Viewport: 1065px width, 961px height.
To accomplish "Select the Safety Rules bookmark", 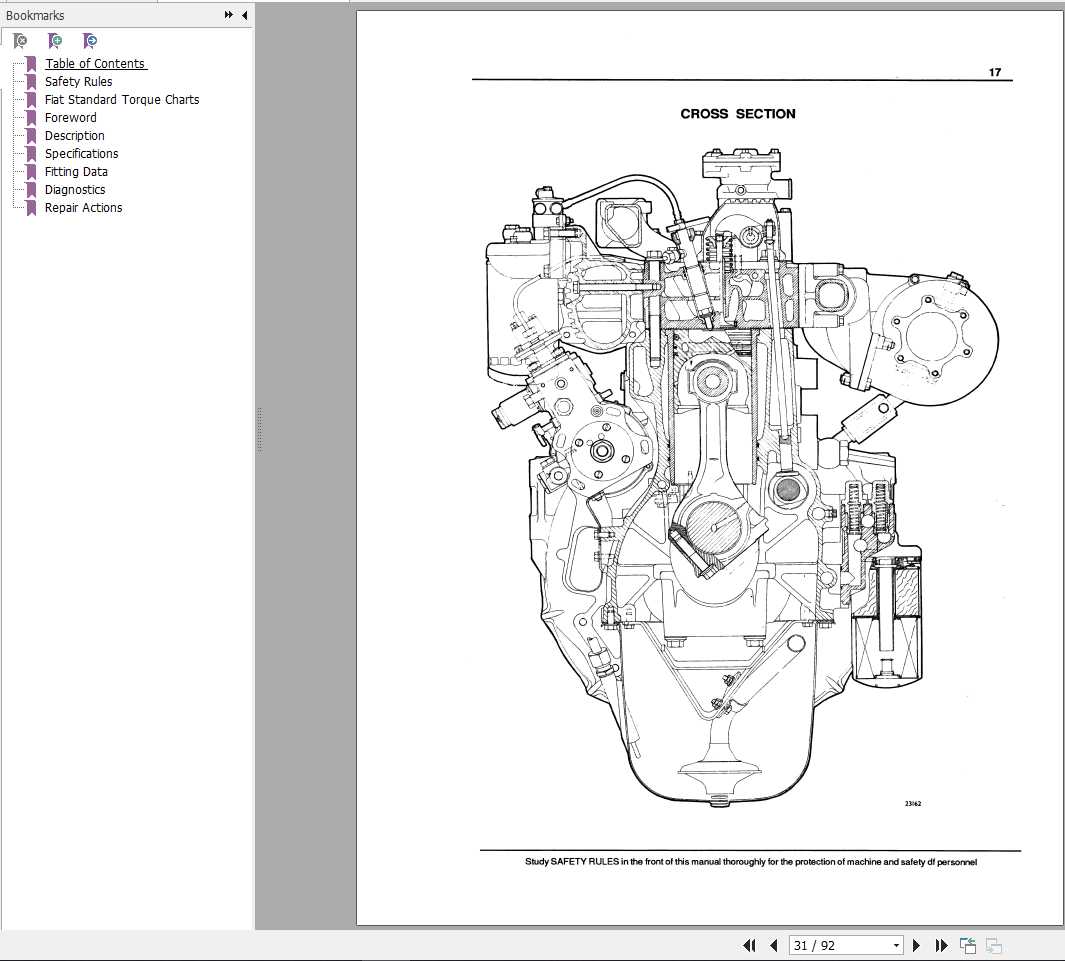I will point(78,81).
